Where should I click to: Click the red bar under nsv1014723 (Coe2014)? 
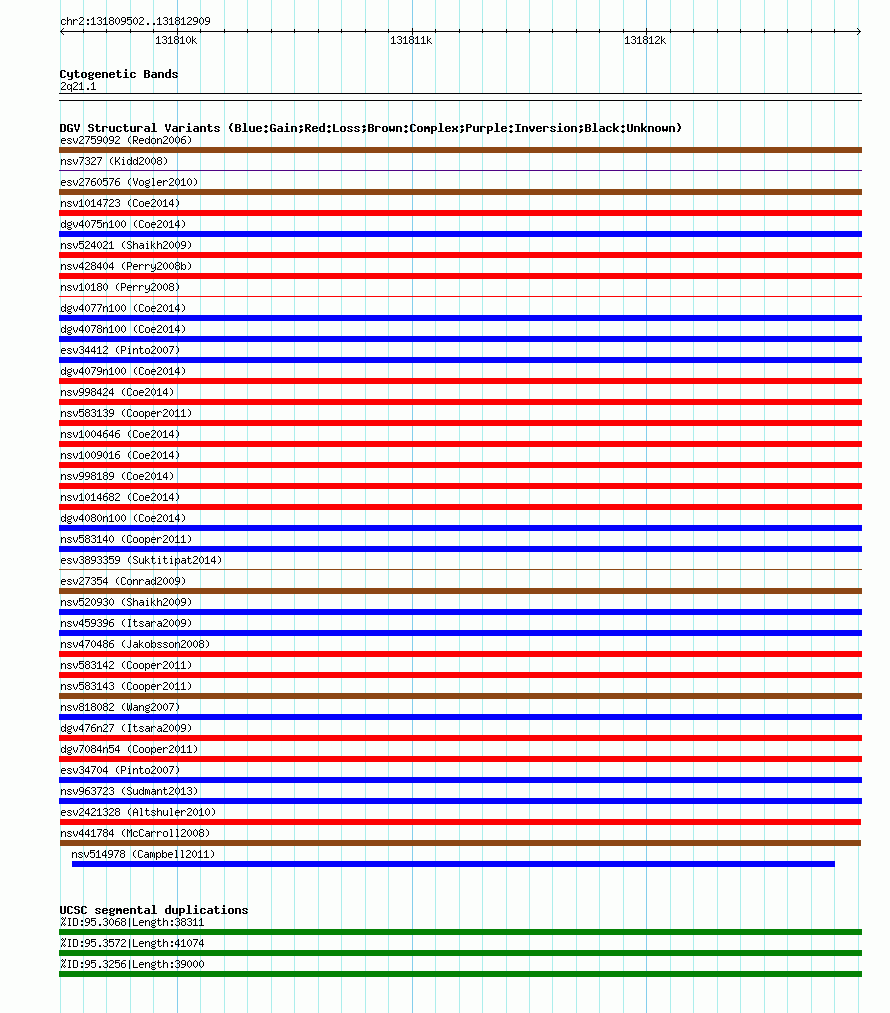click(461, 213)
